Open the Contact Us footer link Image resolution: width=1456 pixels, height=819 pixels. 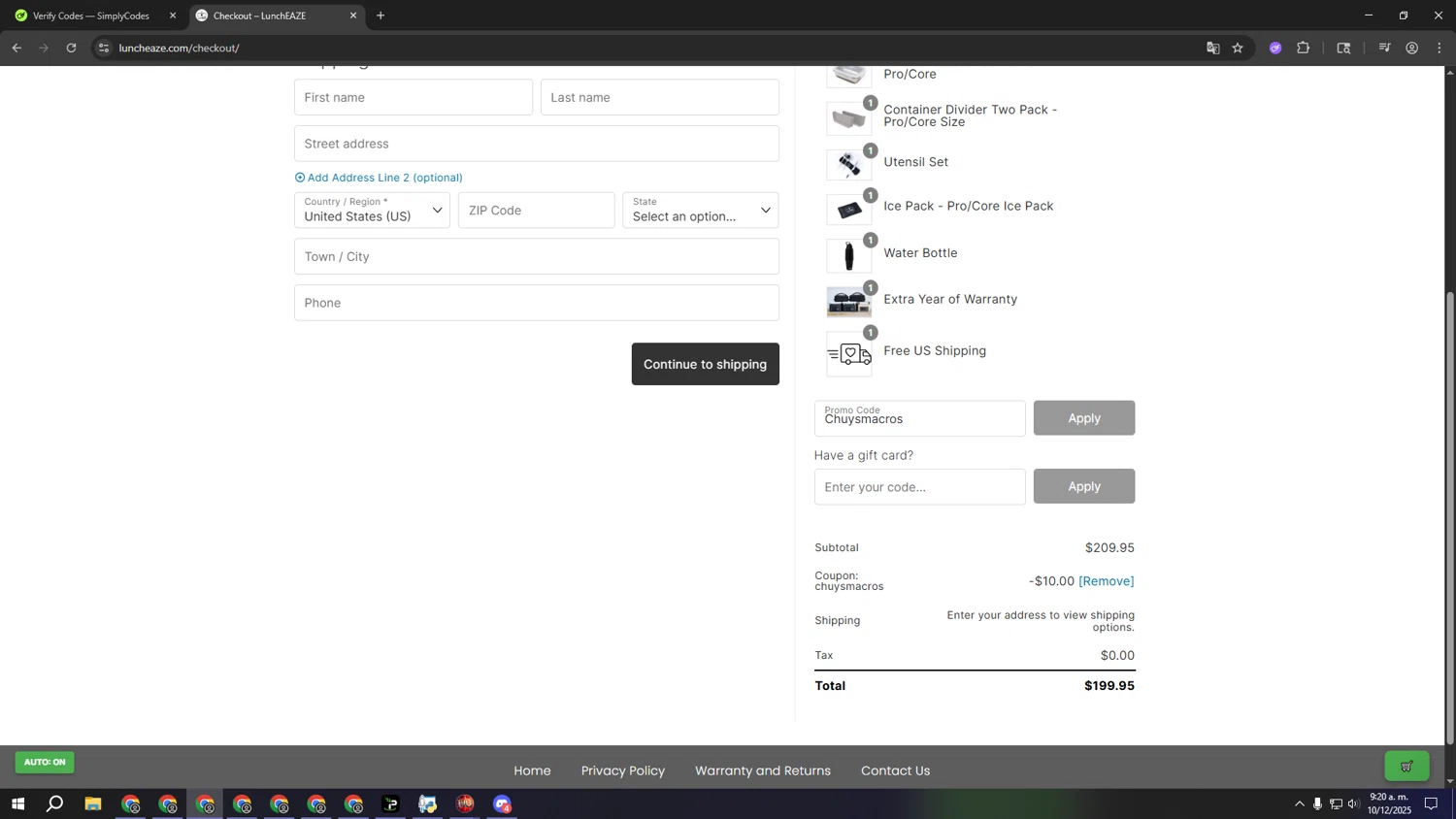895,770
